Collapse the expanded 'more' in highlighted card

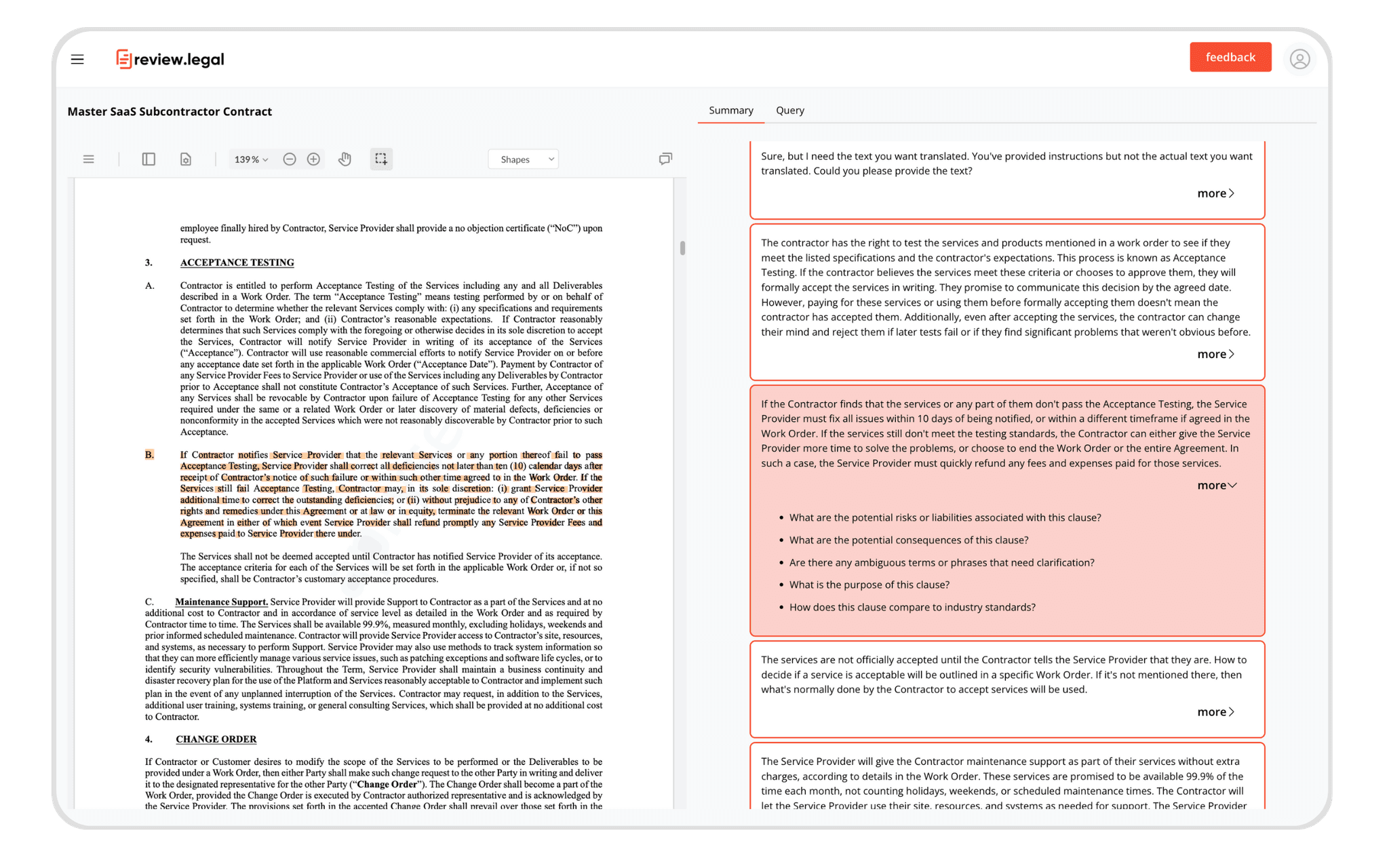click(x=1217, y=486)
